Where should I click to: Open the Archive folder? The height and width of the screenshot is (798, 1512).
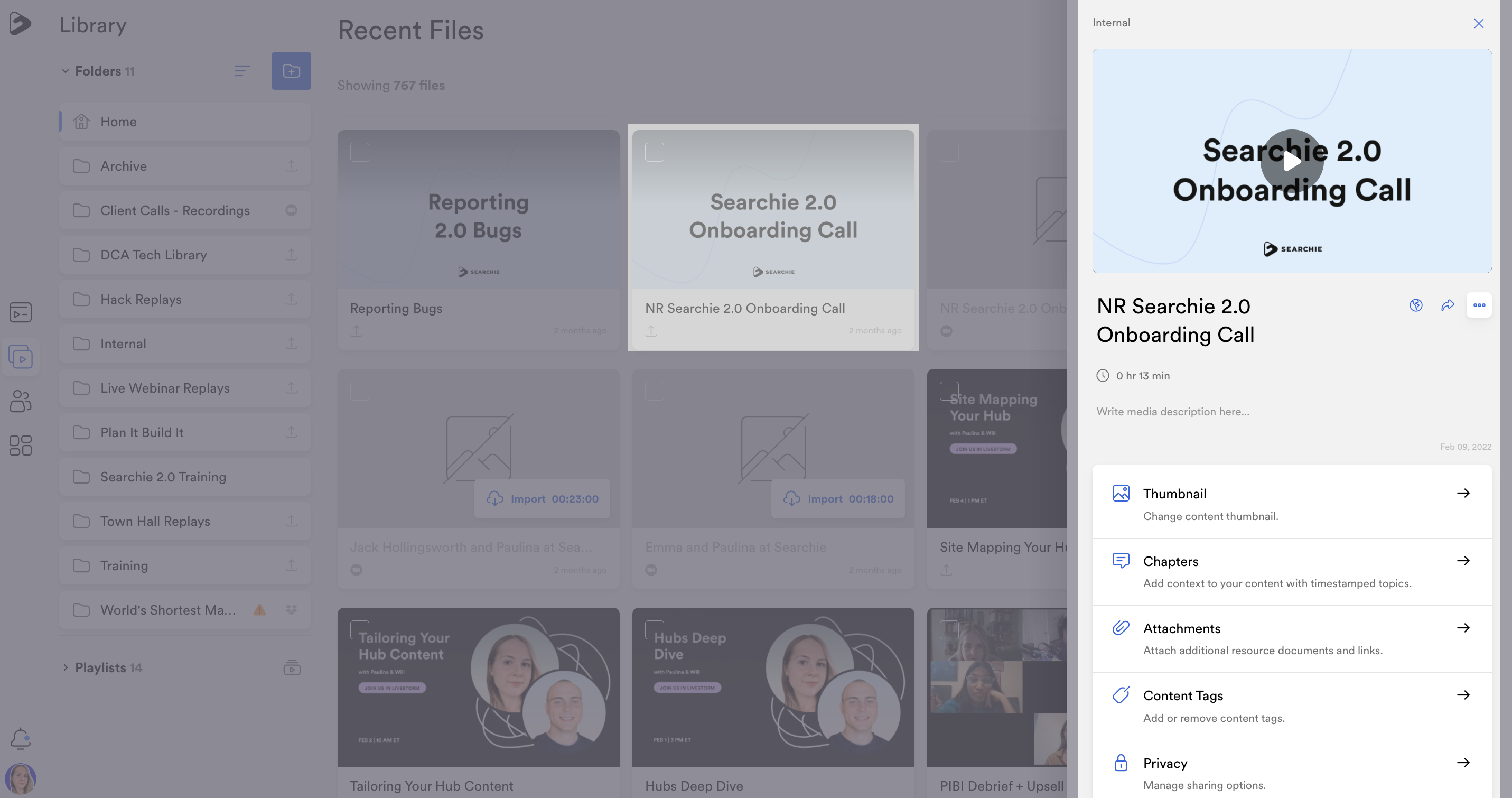(x=185, y=165)
